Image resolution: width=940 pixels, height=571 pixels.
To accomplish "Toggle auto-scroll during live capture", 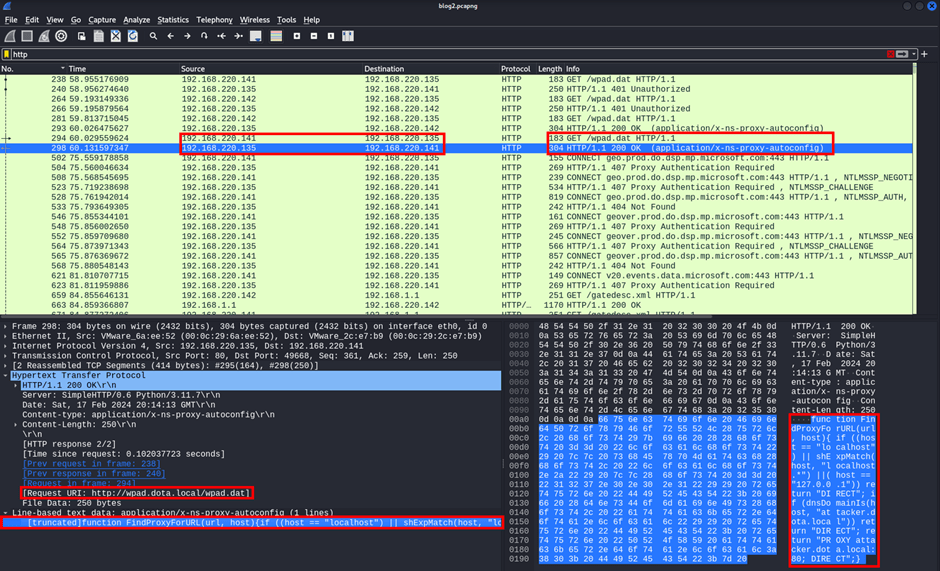I will coord(255,36).
